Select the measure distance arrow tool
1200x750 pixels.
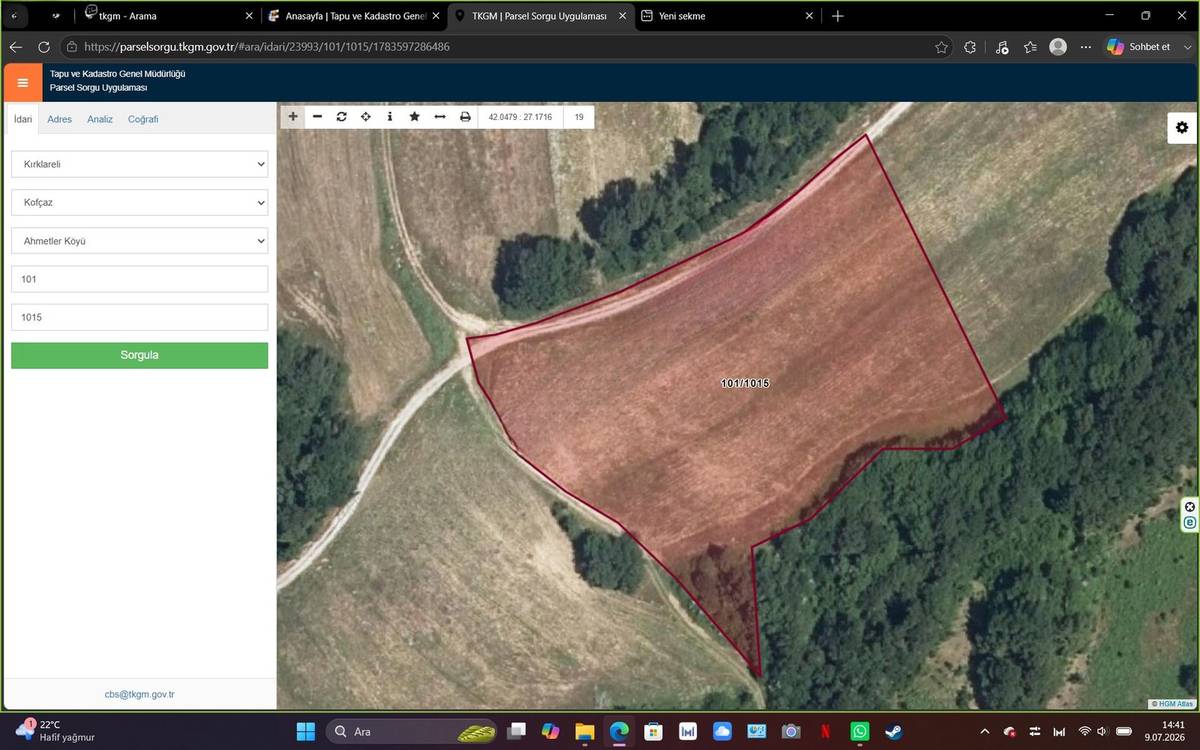[x=440, y=117]
